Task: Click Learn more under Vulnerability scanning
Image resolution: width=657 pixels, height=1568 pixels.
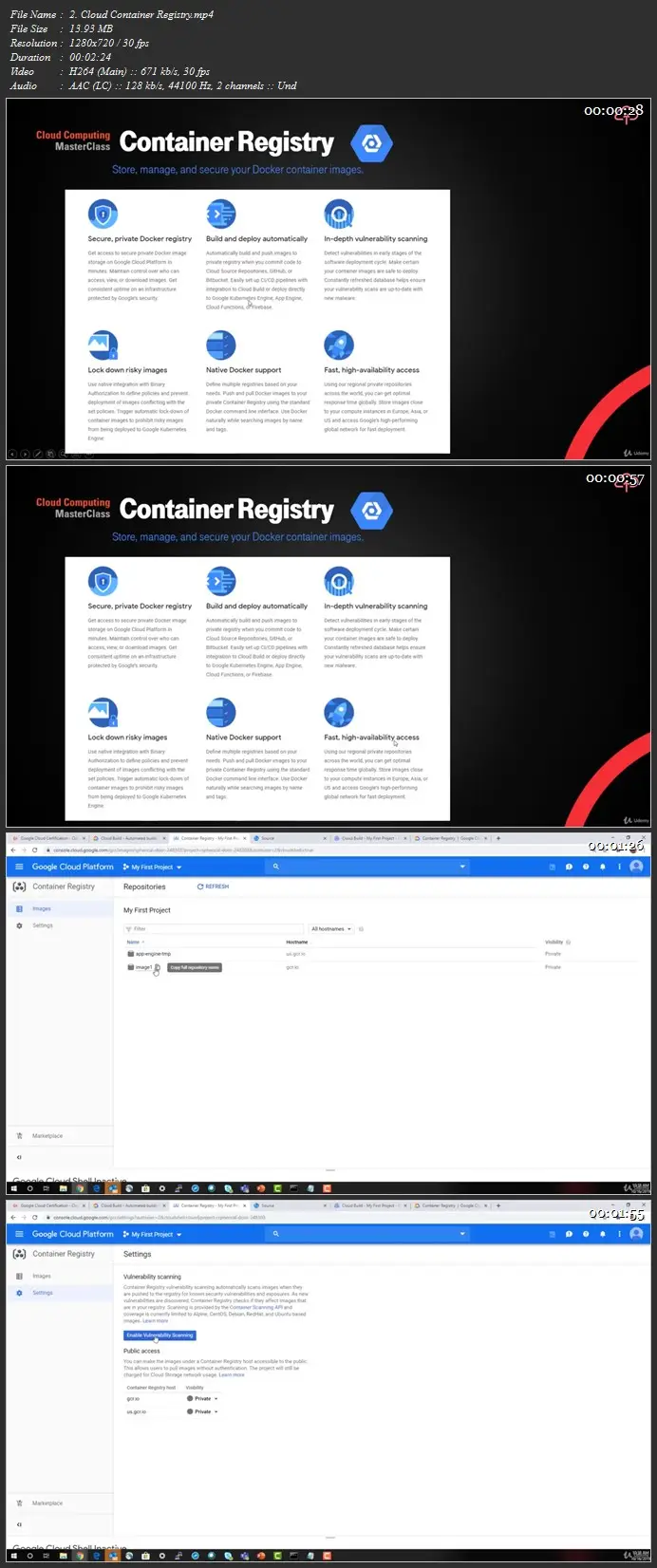Action: (x=156, y=1320)
